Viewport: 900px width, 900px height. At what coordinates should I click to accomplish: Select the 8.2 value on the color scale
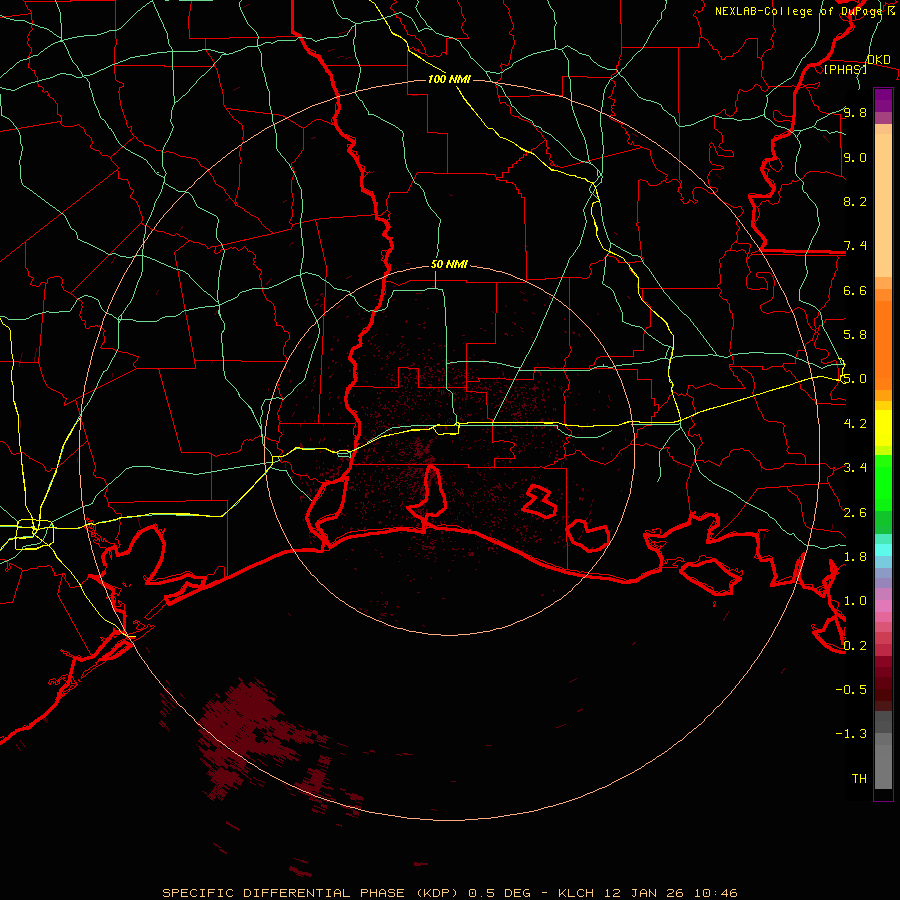tap(855, 201)
